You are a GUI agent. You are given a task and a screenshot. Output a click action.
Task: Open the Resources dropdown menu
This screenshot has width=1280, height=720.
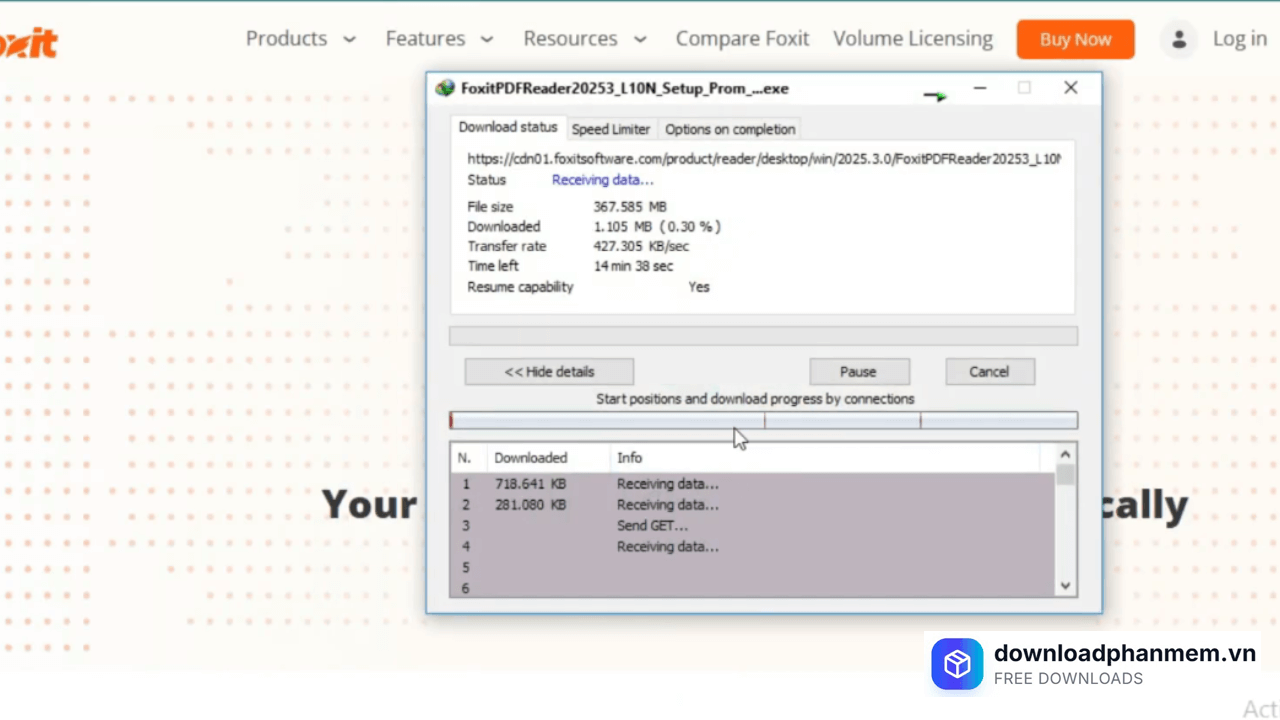pos(584,39)
